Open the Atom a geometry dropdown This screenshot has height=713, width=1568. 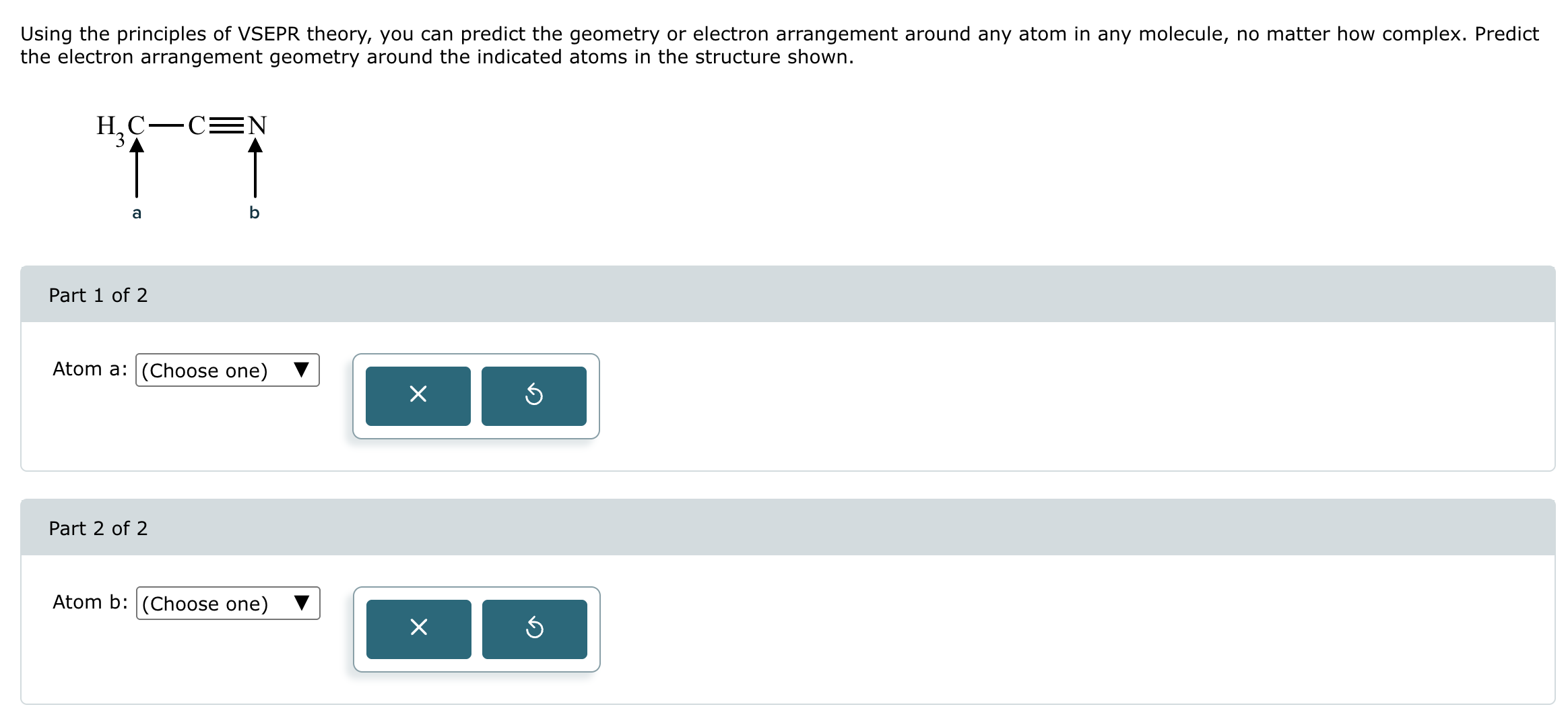[227, 370]
